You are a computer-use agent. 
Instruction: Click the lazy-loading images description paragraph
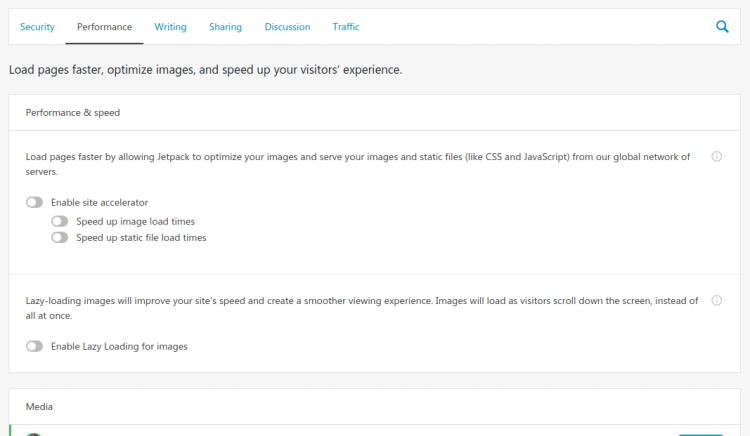362,308
